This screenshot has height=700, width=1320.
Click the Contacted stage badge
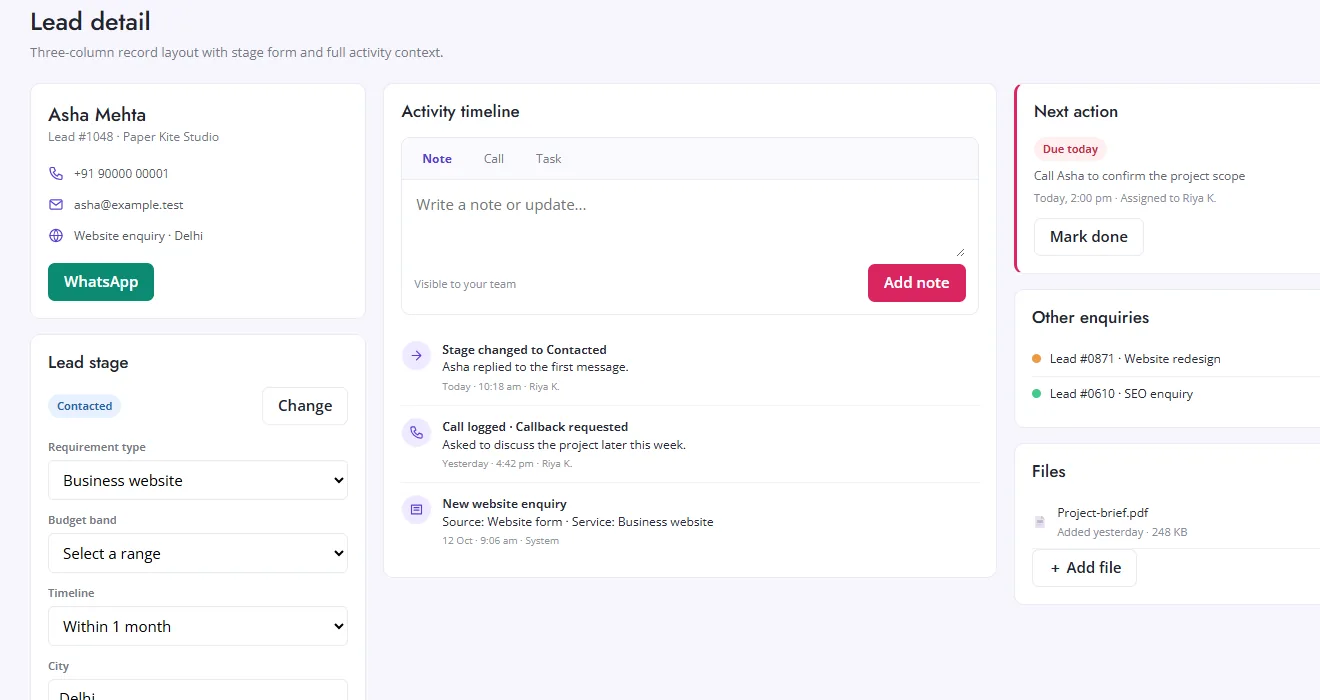coord(85,406)
